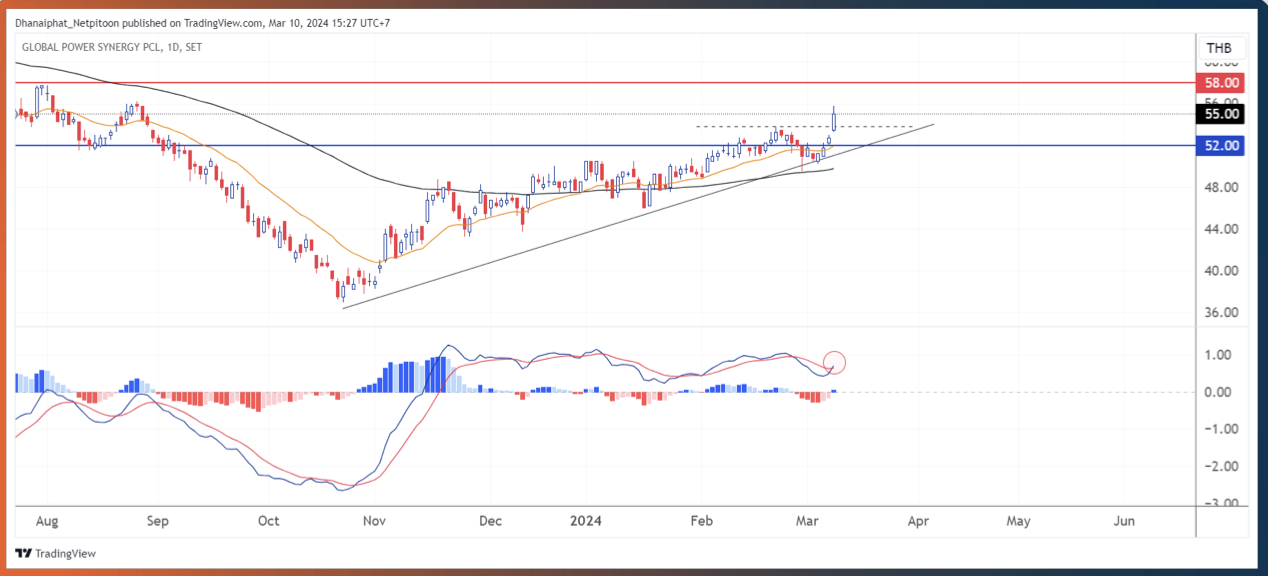Click the Apr label on the time axis
Viewport: 1268px width, 576px height.
pyautogui.click(x=920, y=521)
